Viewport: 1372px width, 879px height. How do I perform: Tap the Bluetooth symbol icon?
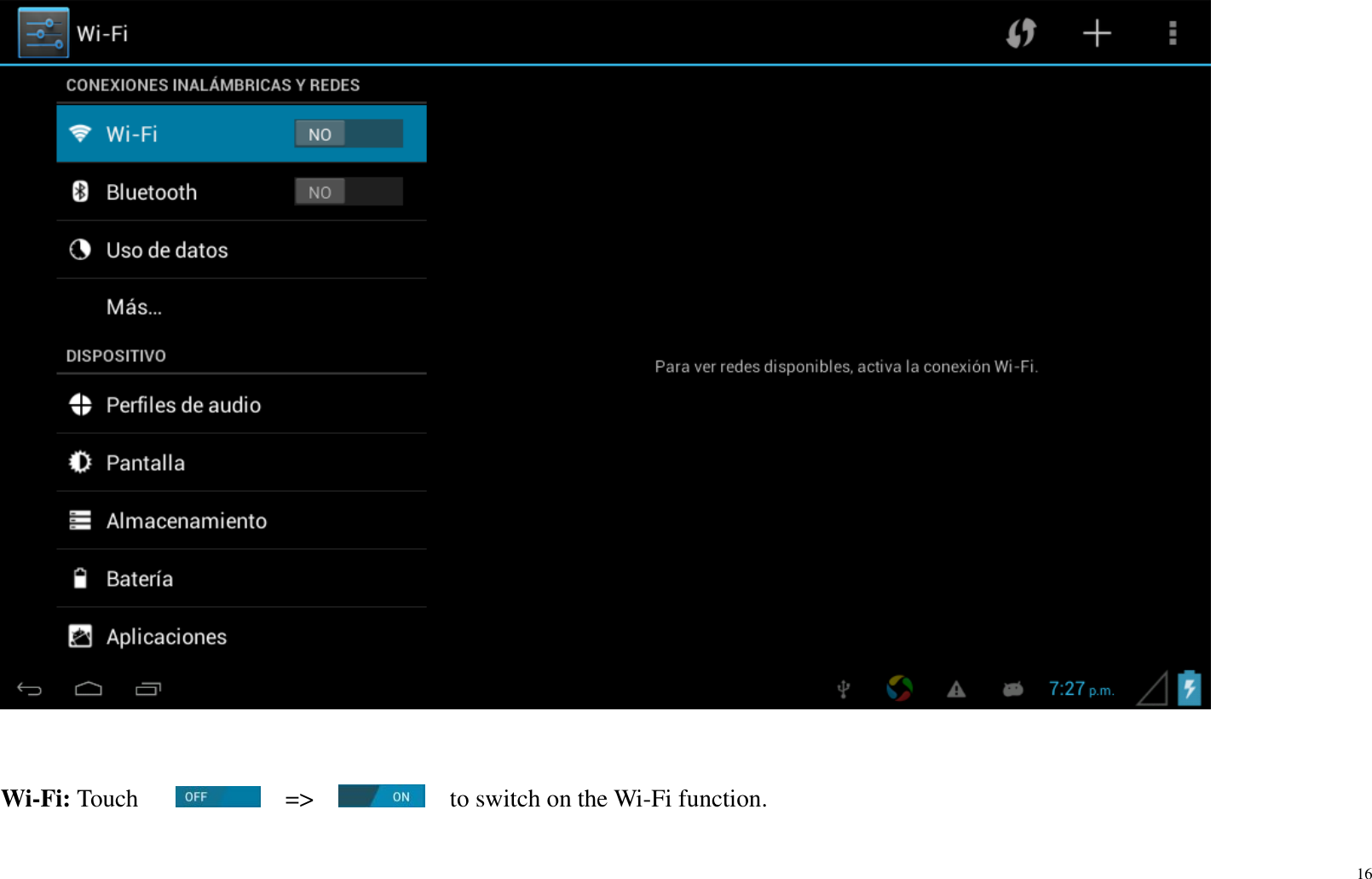click(x=80, y=192)
